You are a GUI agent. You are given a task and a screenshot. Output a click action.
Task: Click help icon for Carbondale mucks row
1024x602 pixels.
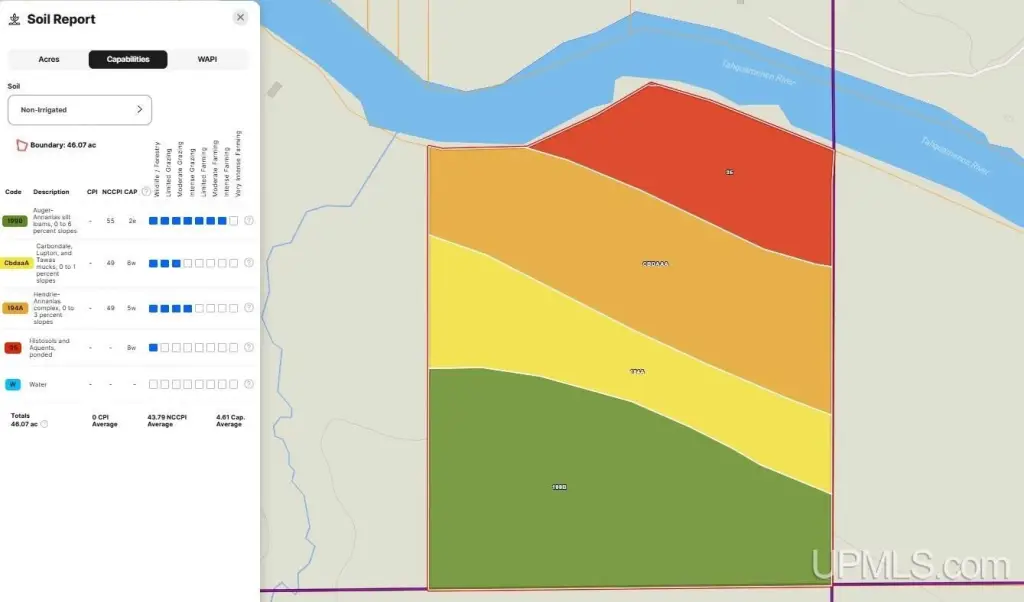tap(249, 263)
